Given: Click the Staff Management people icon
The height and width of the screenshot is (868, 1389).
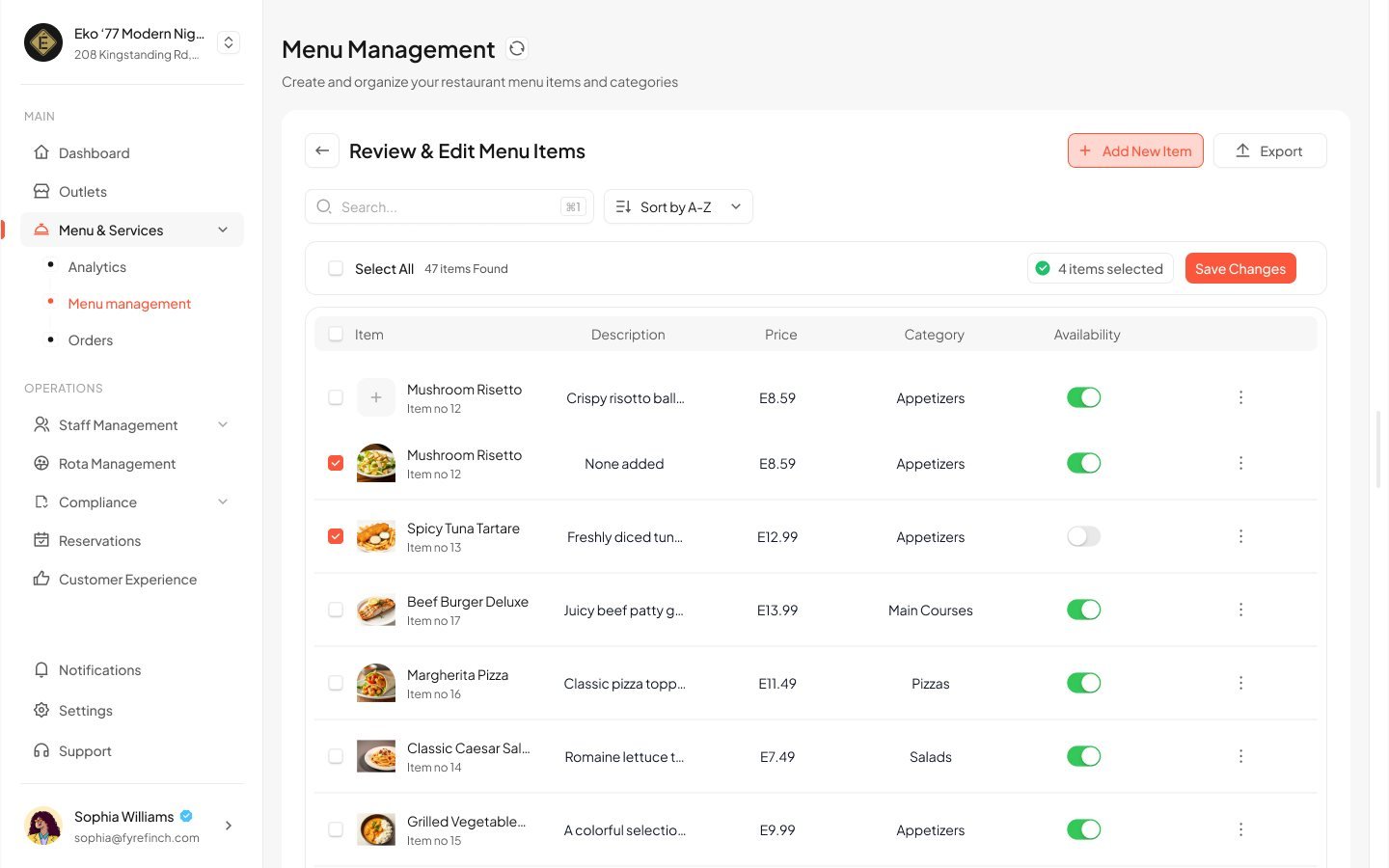Looking at the screenshot, I should 41,424.
